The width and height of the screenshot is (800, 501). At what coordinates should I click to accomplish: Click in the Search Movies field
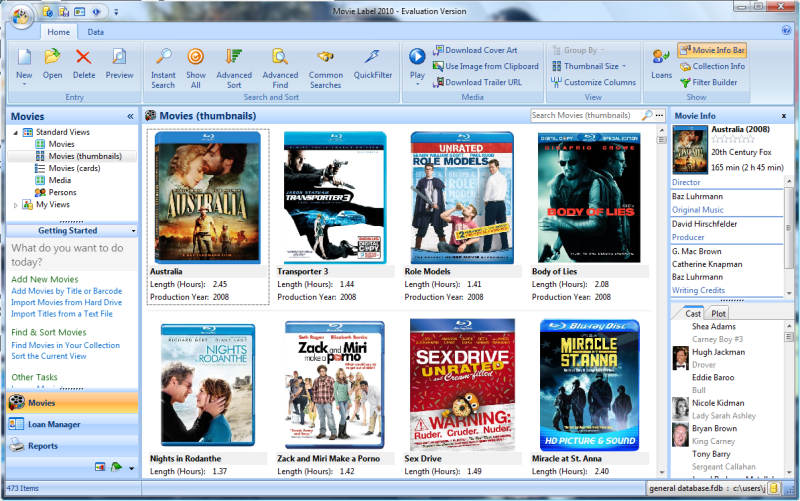click(585, 115)
